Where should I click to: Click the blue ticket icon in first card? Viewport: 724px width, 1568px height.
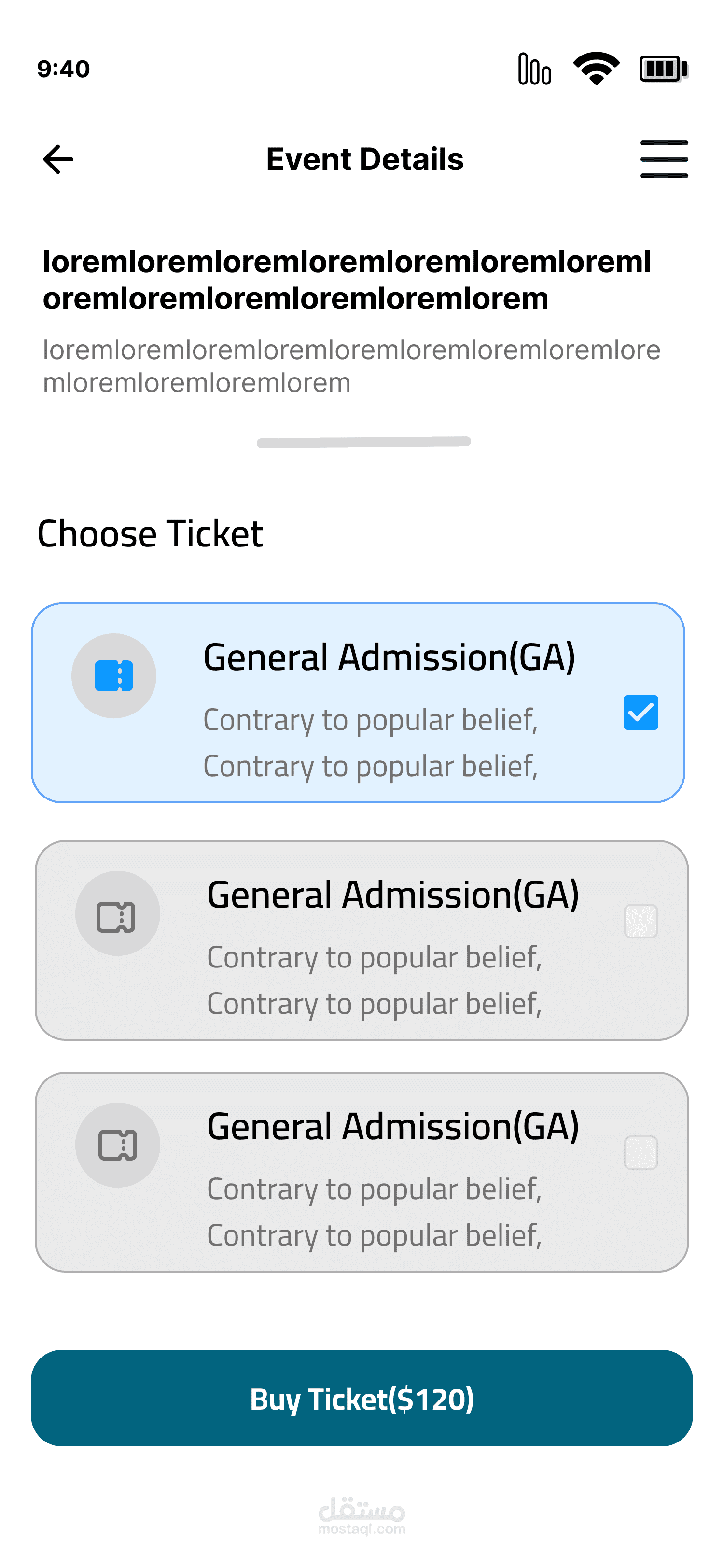[x=114, y=676]
